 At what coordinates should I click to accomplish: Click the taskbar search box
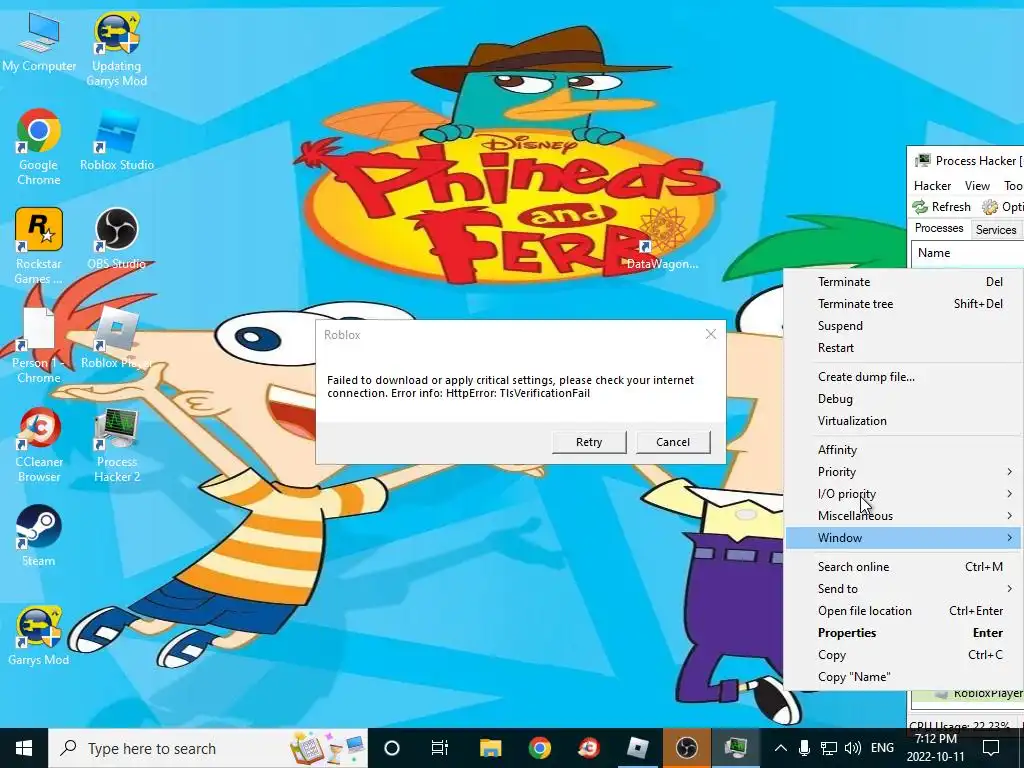tap(208, 748)
